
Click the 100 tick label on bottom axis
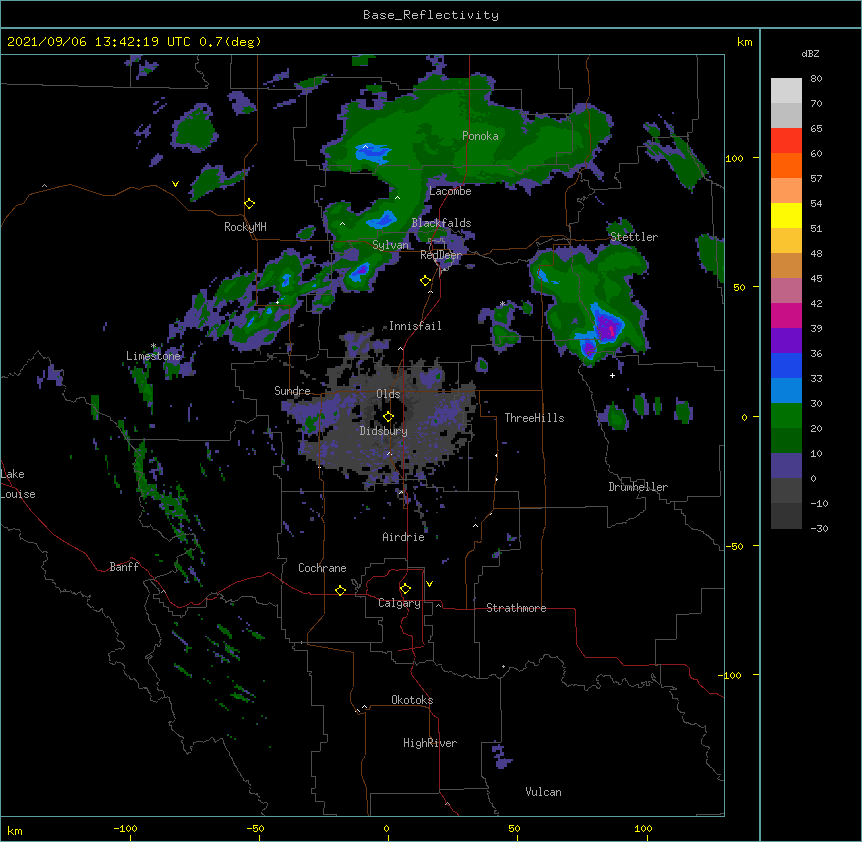[643, 828]
